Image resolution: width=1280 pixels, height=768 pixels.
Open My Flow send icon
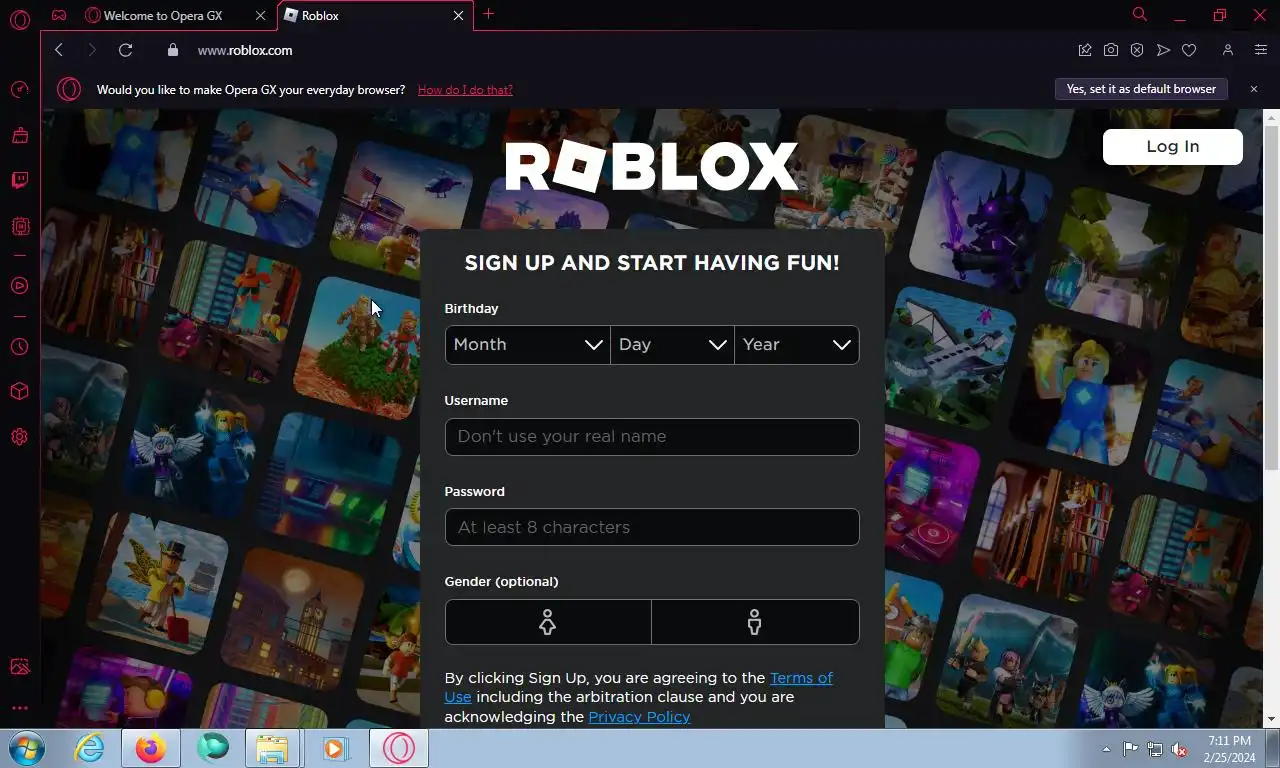[x=1163, y=50]
